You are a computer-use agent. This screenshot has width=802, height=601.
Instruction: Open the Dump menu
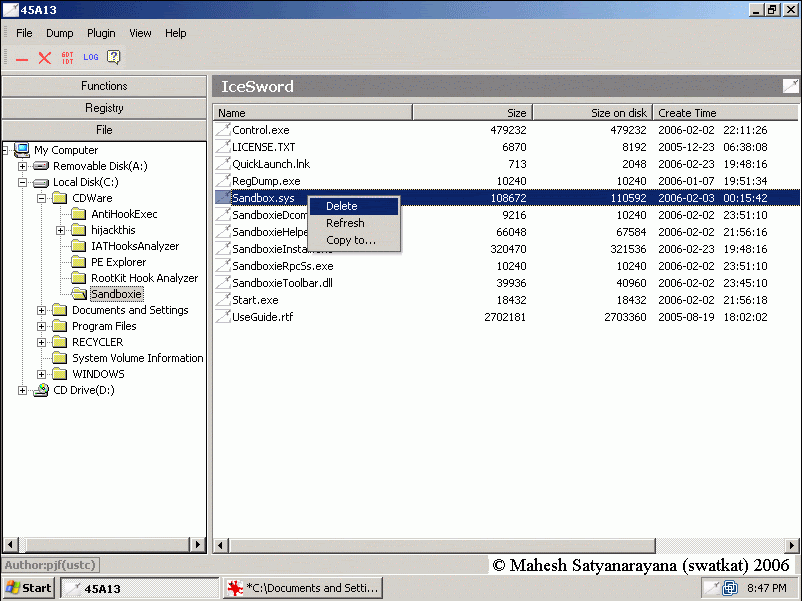click(60, 33)
